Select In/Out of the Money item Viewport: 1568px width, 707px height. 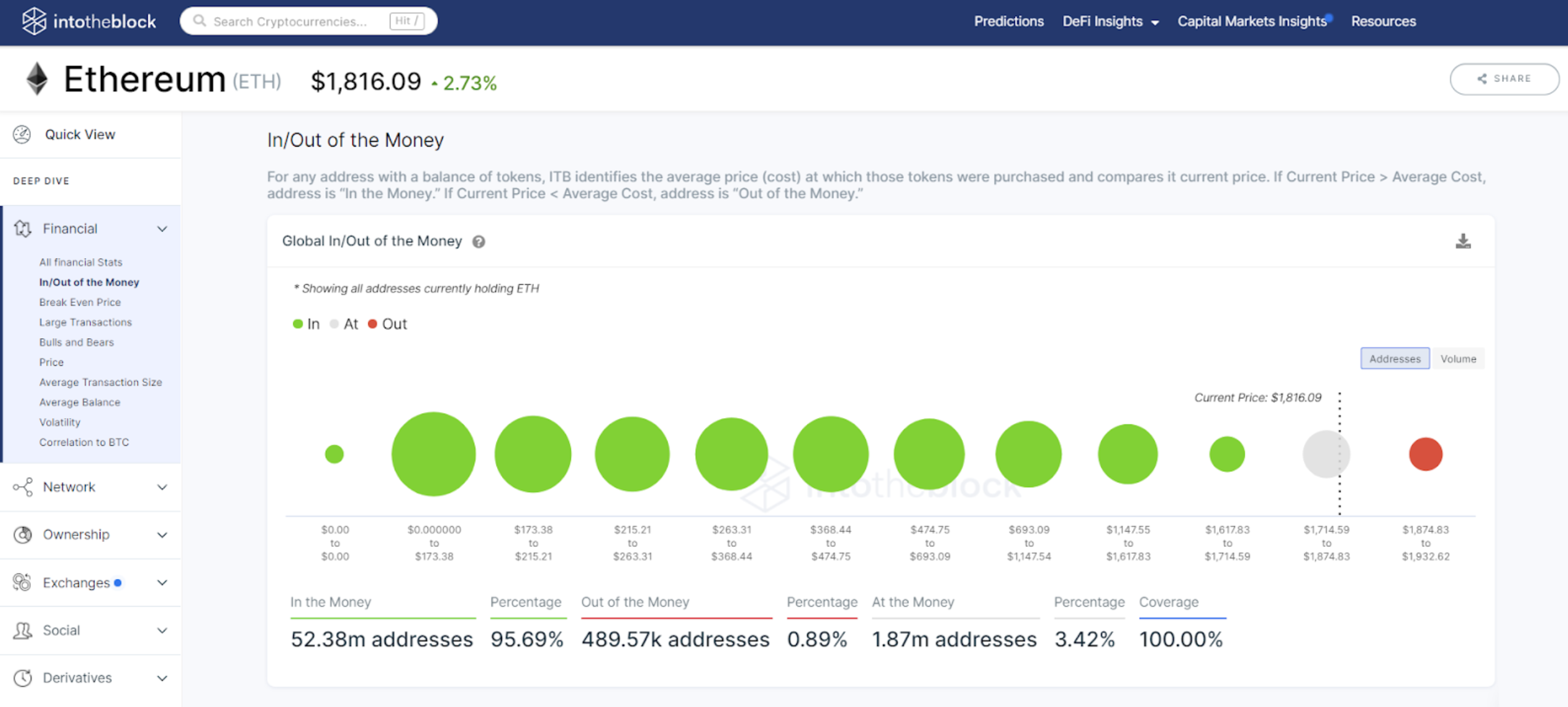click(x=89, y=282)
